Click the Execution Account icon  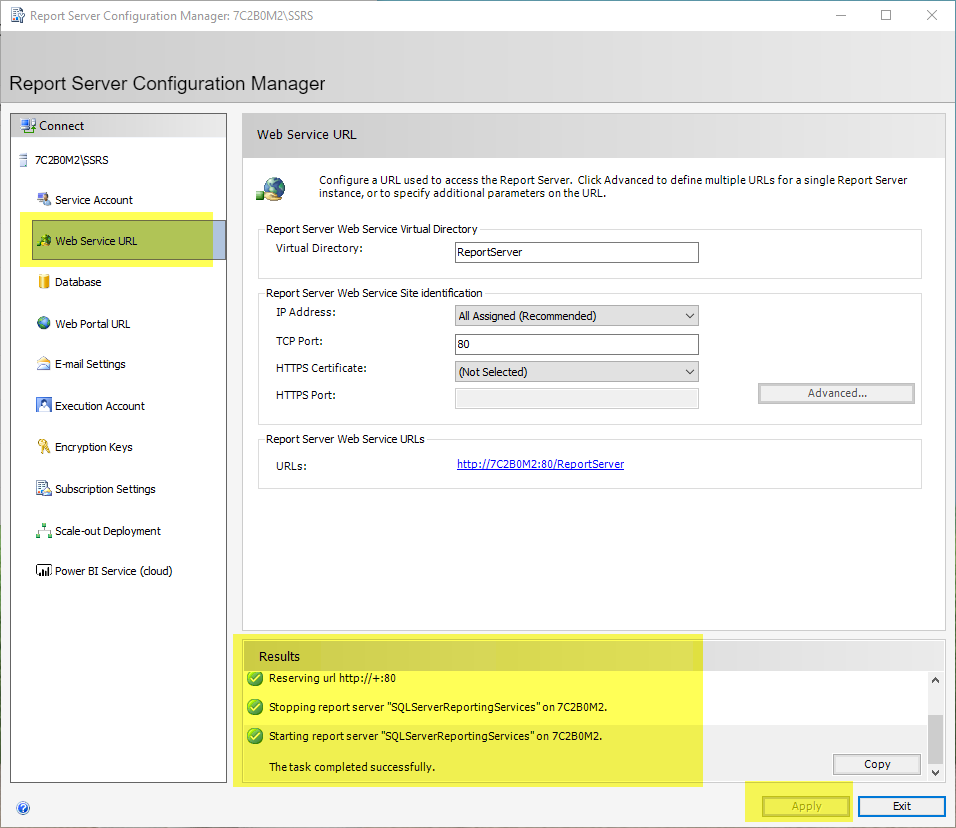pyautogui.click(x=43, y=406)
